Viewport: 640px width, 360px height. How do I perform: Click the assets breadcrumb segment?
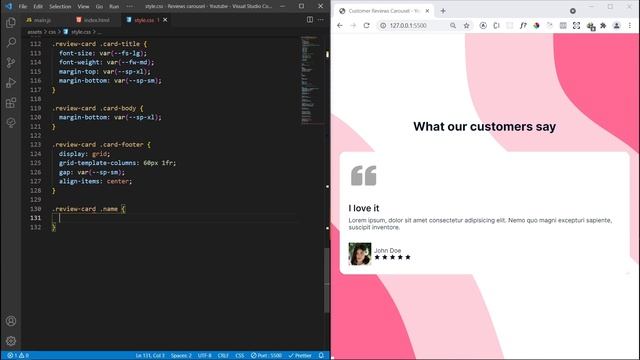[x=34, y=32]
